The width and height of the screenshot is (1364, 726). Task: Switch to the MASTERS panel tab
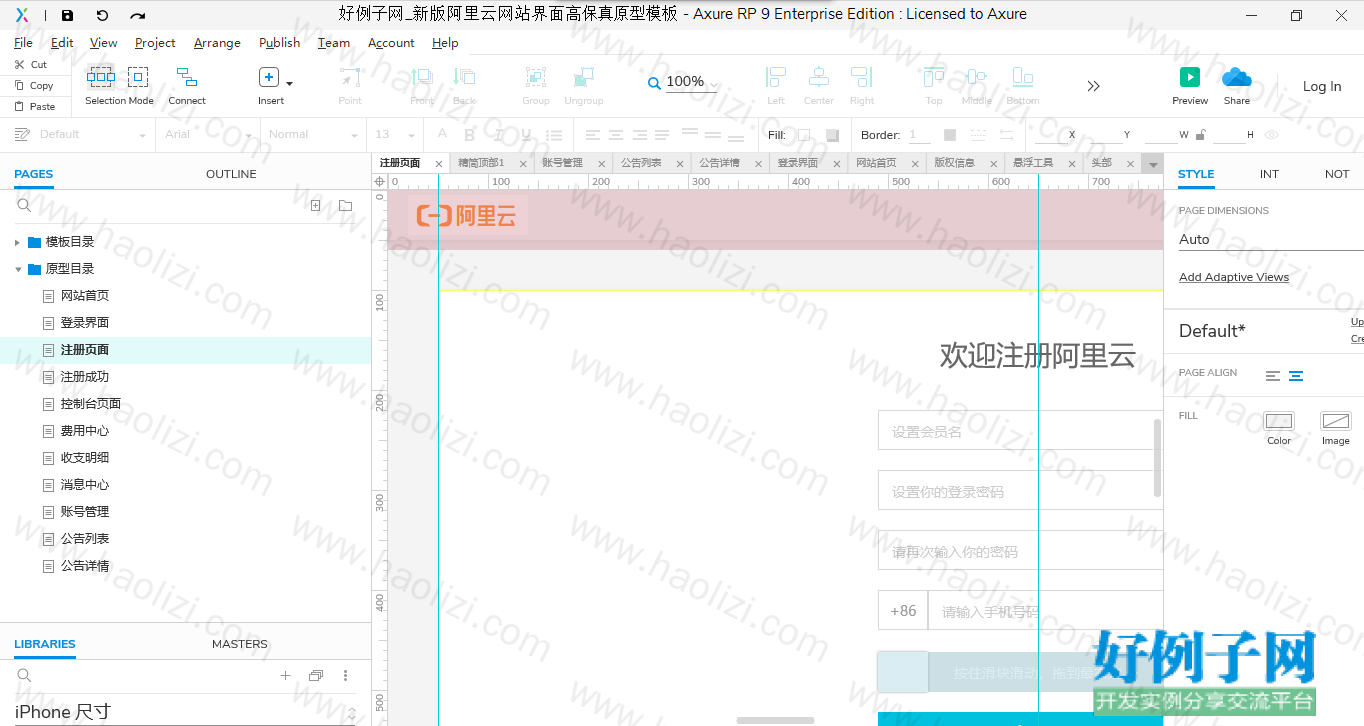coord(240,644)
